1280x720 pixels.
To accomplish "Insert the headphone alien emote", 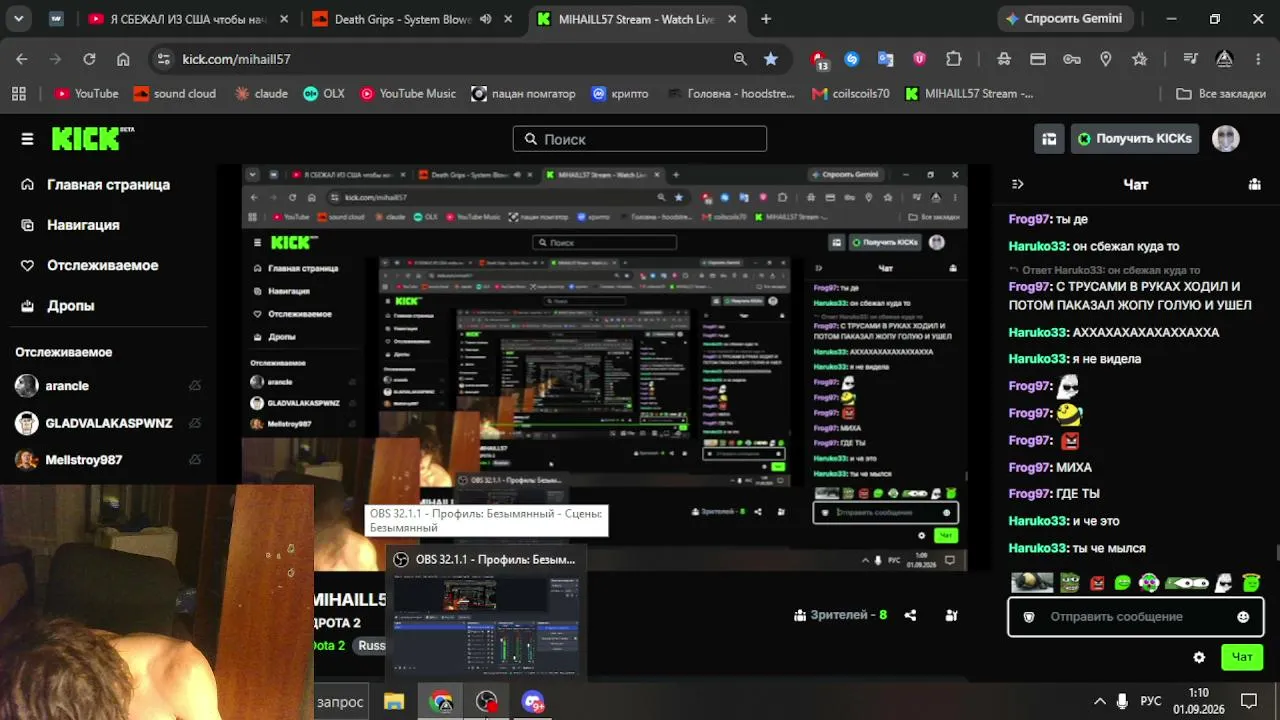I will [1149, 582].
